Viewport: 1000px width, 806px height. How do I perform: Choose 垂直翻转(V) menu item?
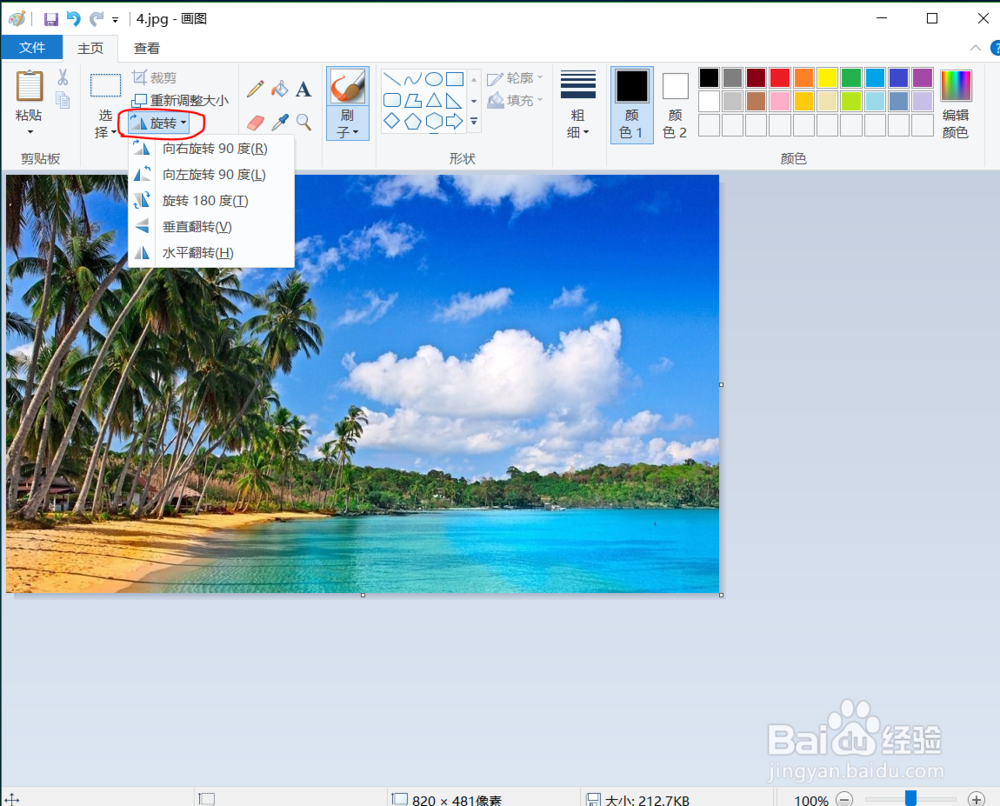(211, 227)
